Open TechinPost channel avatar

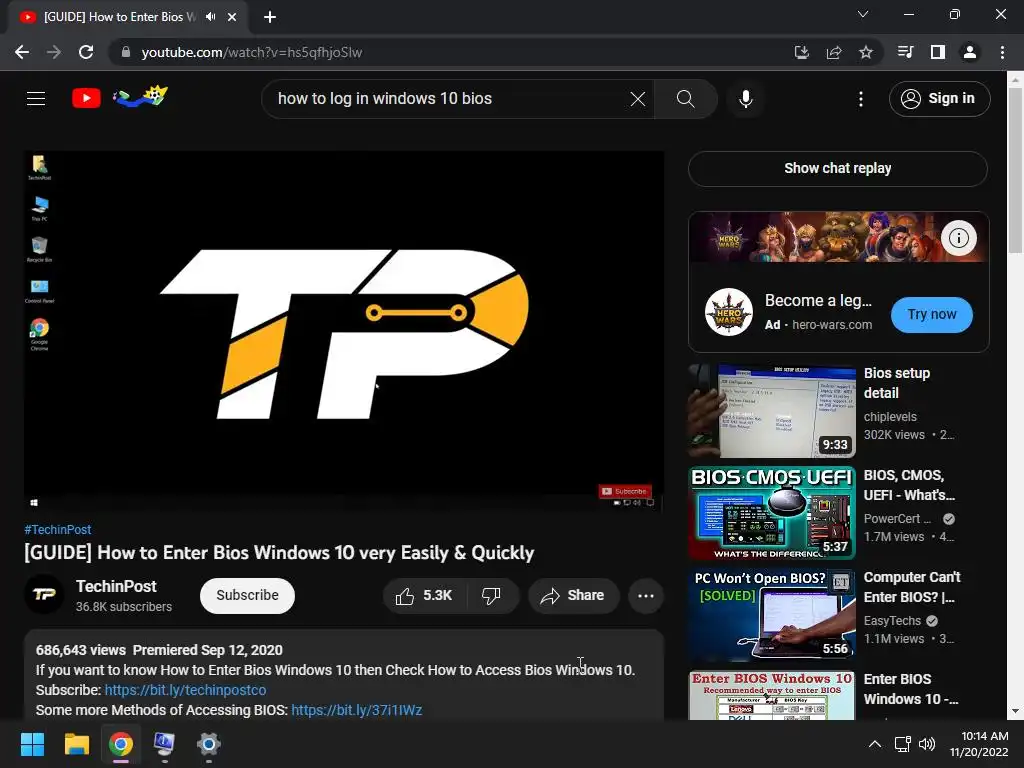(x=44, y=594)
